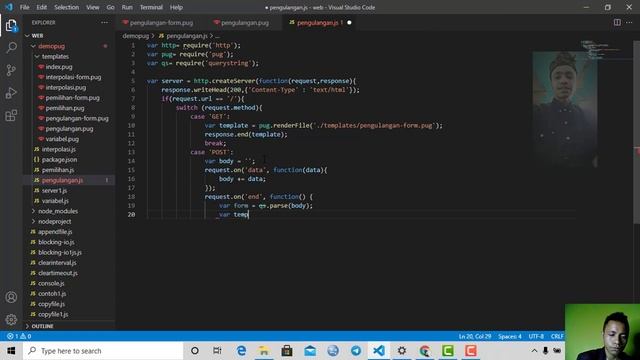This screenshot has height=360, width=640.
Task: Open Settings gear on taskbar
Action: pos(402,351)
